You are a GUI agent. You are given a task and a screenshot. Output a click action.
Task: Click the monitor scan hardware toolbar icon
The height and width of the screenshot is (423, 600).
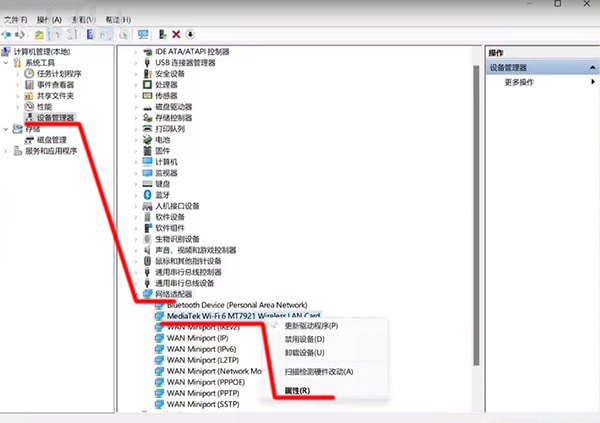(x=143, y=34)
